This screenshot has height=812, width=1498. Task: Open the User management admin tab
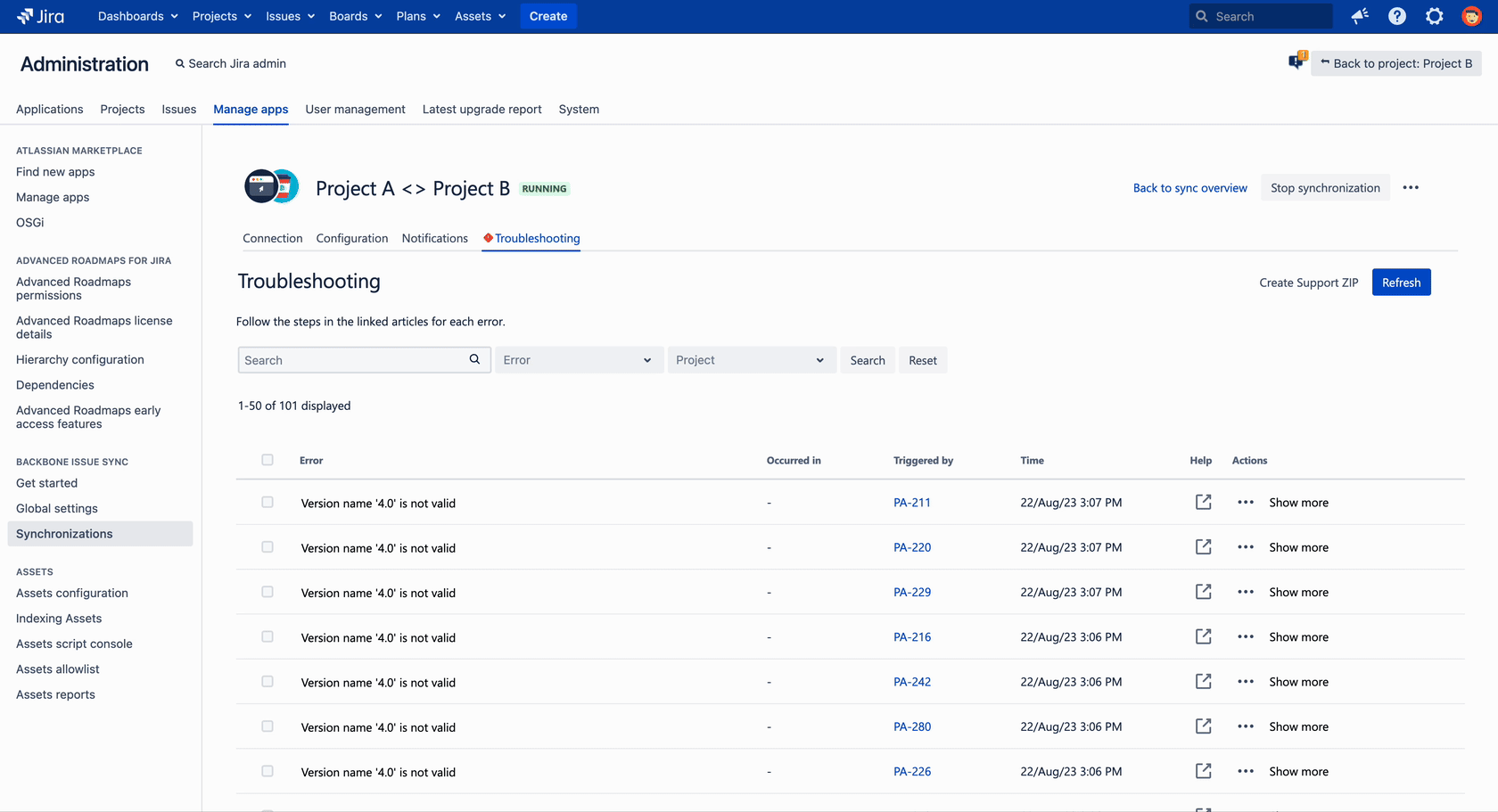coord(355,109)
